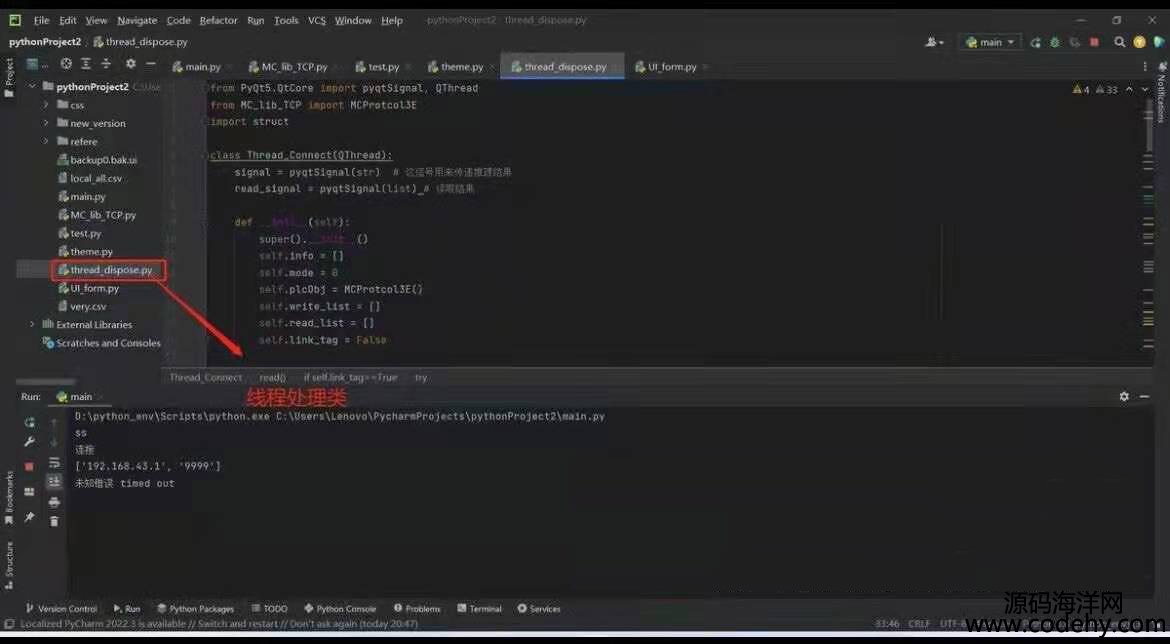Image resolution: width=1170 pixels, height=644 pixels.
Task: Open the main run configuration dropdown
Action: (990, 42)
